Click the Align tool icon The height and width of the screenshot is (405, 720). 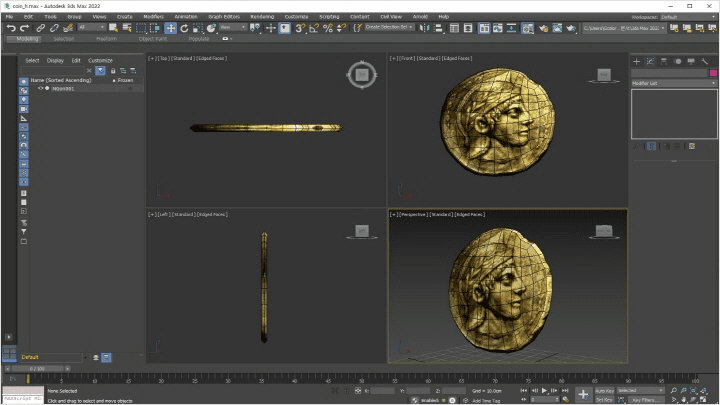tap(439, 28)
